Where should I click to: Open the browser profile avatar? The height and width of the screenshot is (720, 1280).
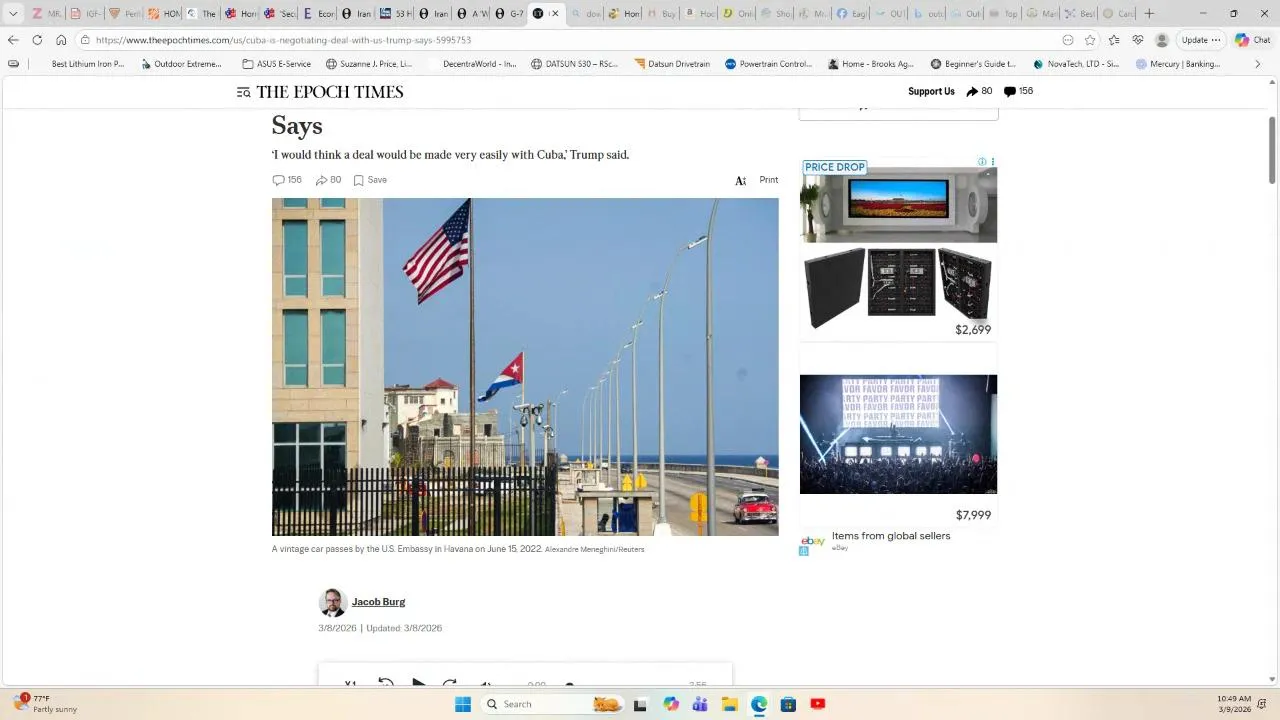pyautogui.click(x=1162, y=40)
